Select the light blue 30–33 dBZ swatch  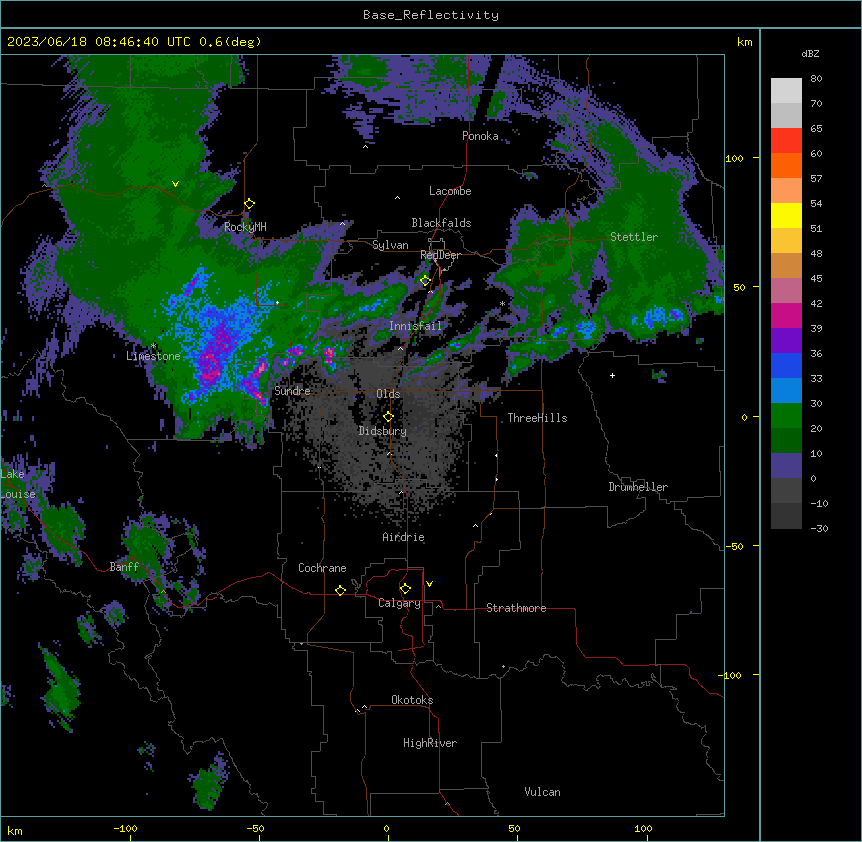pos(786,391)
